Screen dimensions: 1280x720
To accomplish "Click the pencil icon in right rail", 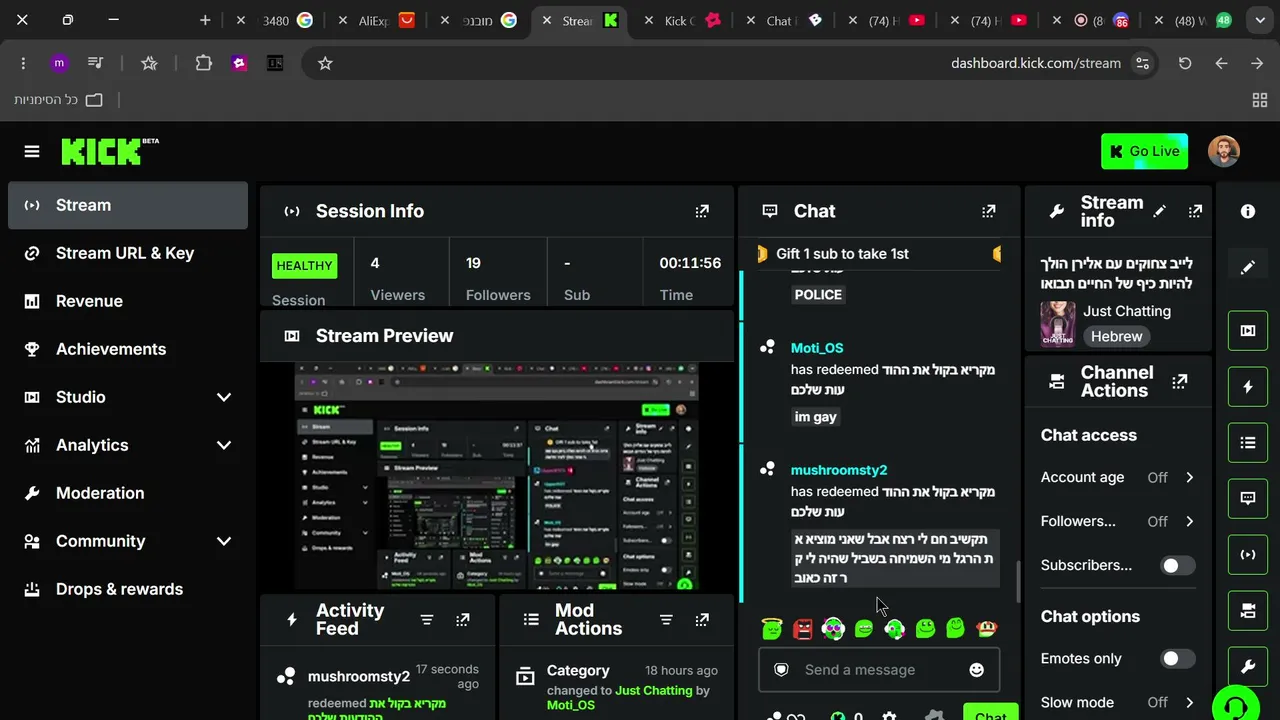I will tap(1248, 268).
